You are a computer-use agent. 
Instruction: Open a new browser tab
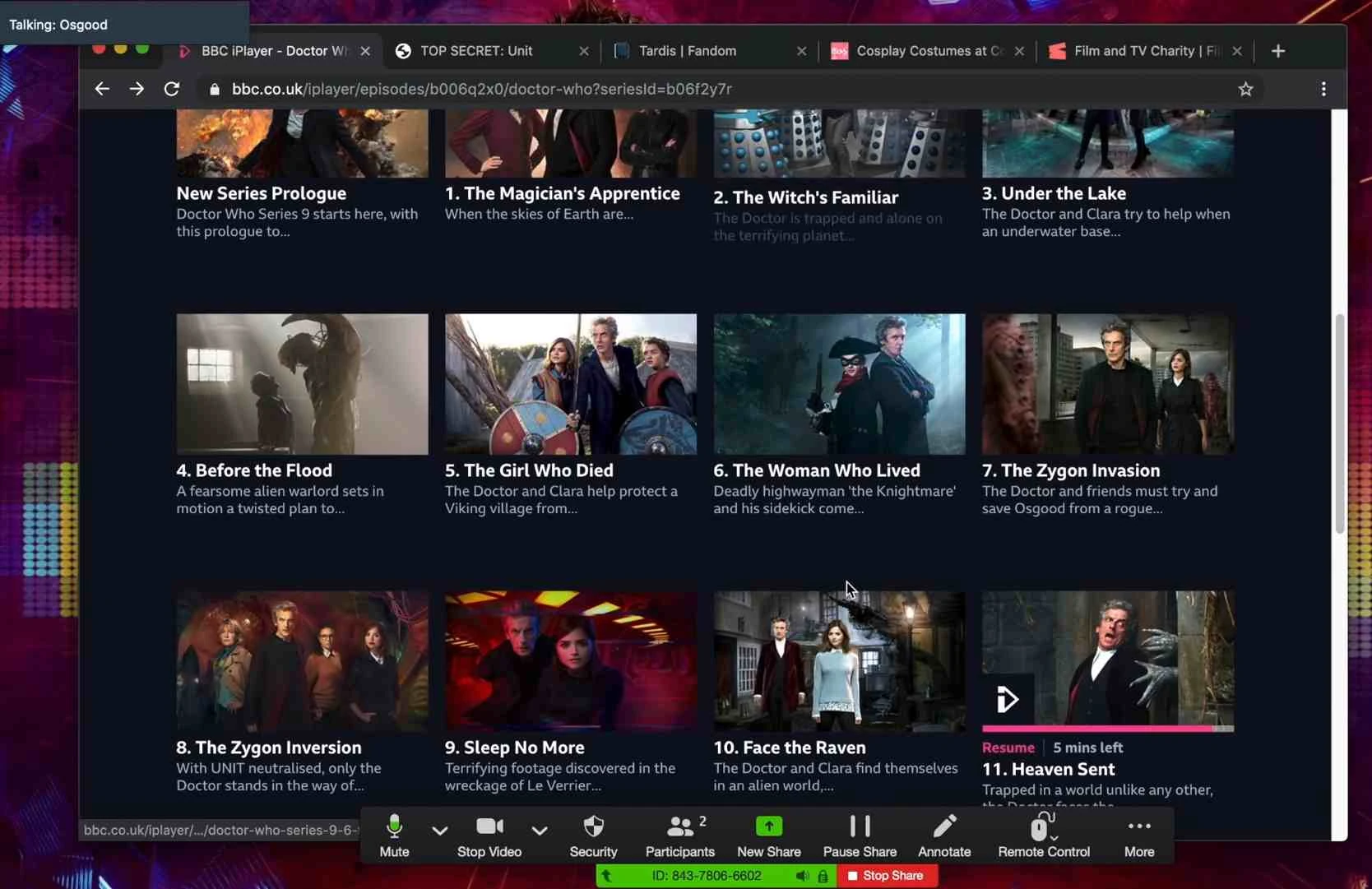pos(1278,51)
